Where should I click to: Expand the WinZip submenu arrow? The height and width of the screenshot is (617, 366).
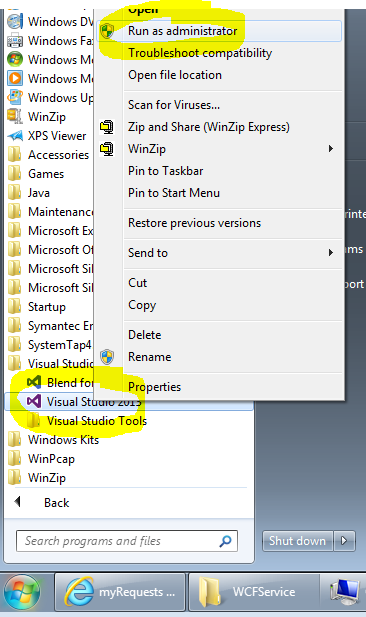331,149
